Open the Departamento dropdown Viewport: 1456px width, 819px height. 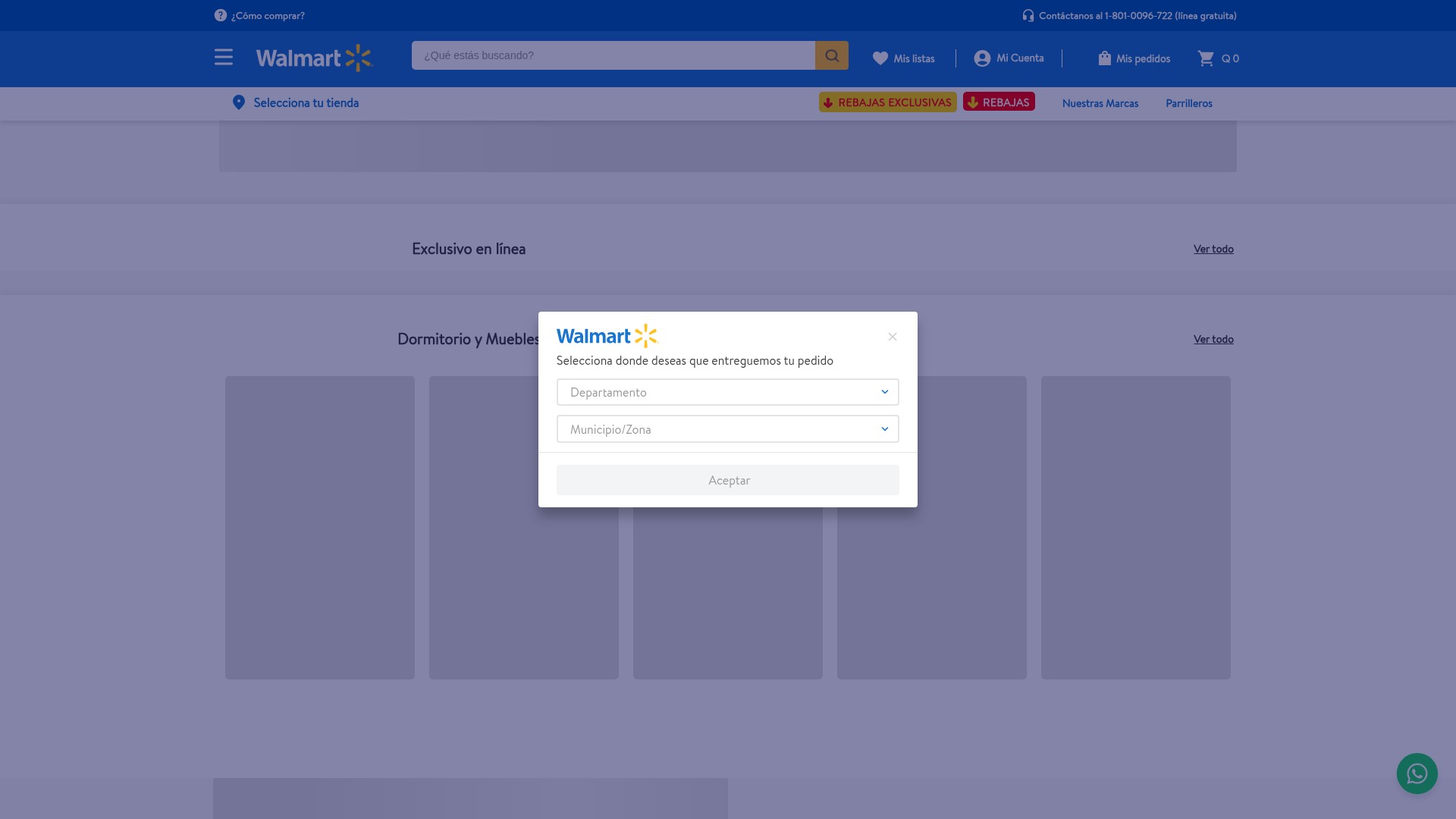tap(728, 392)
